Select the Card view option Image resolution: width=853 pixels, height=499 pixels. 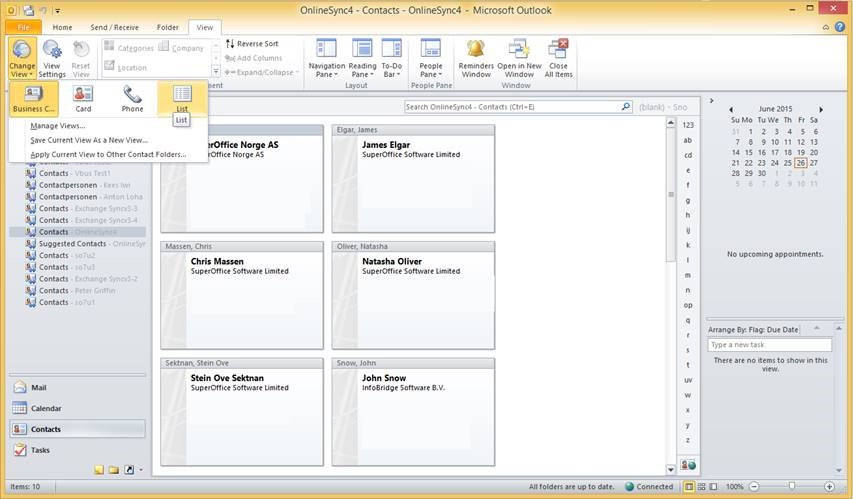coord(83,98)
